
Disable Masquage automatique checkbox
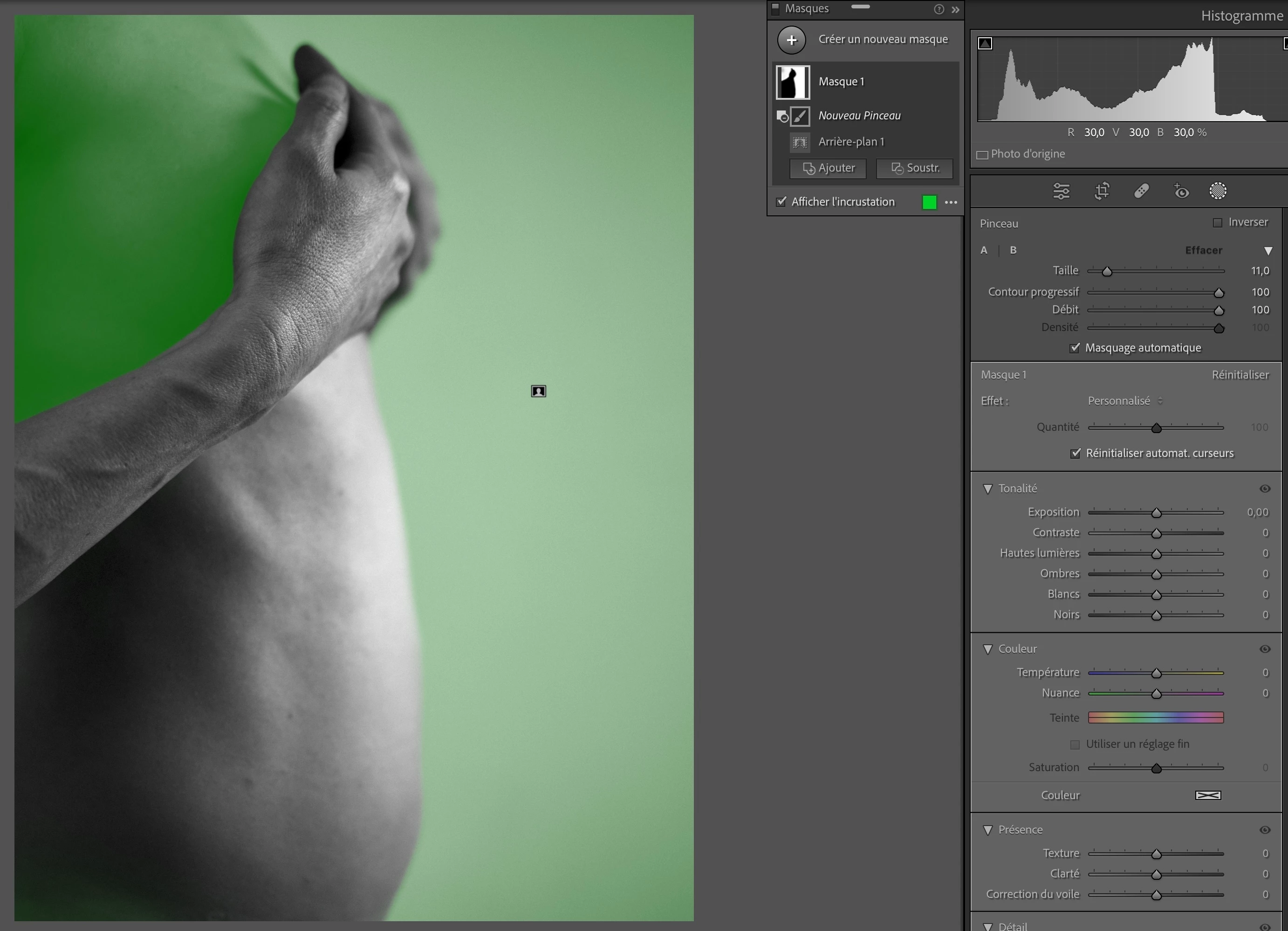pos(1075,348)
